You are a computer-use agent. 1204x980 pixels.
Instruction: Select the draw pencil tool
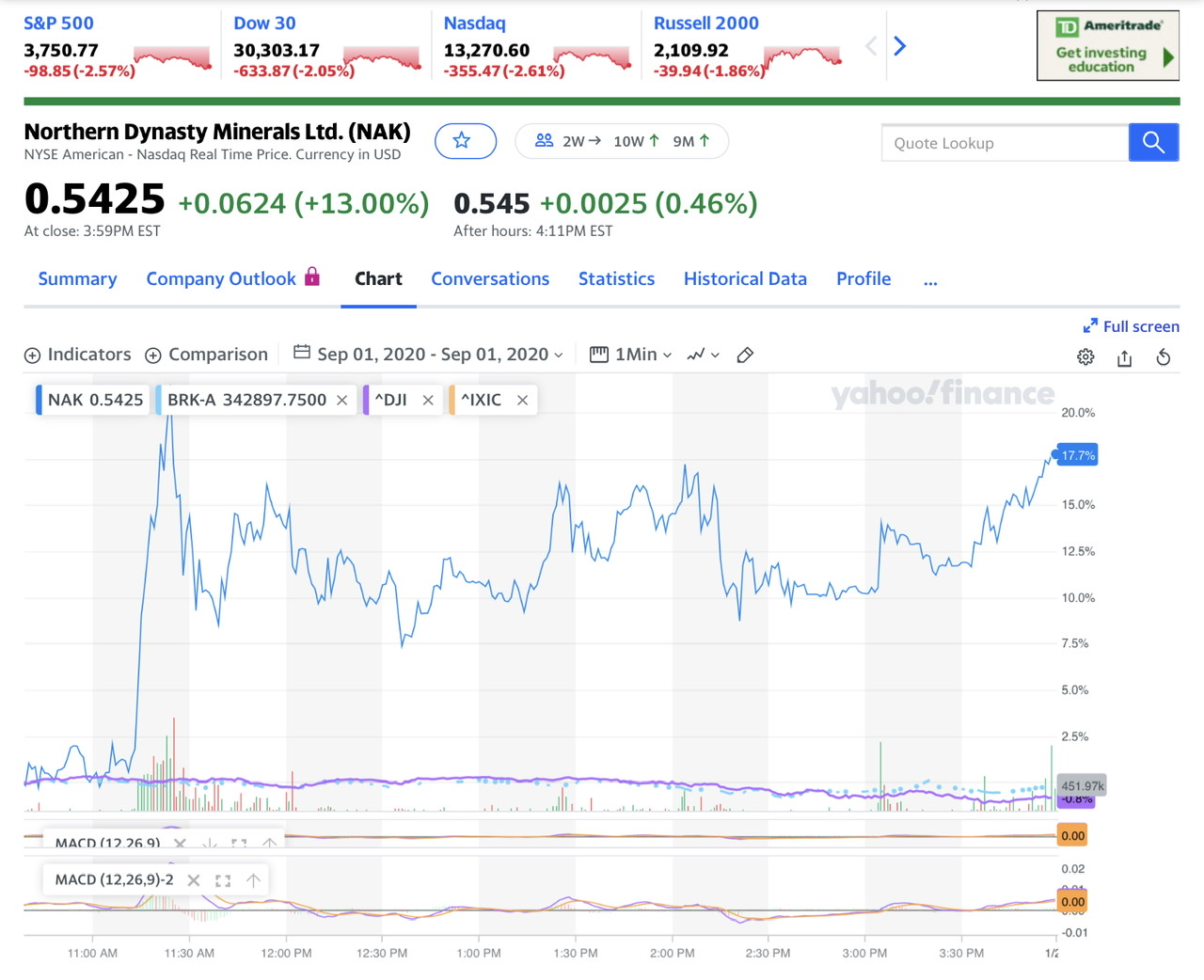point(745,355)
